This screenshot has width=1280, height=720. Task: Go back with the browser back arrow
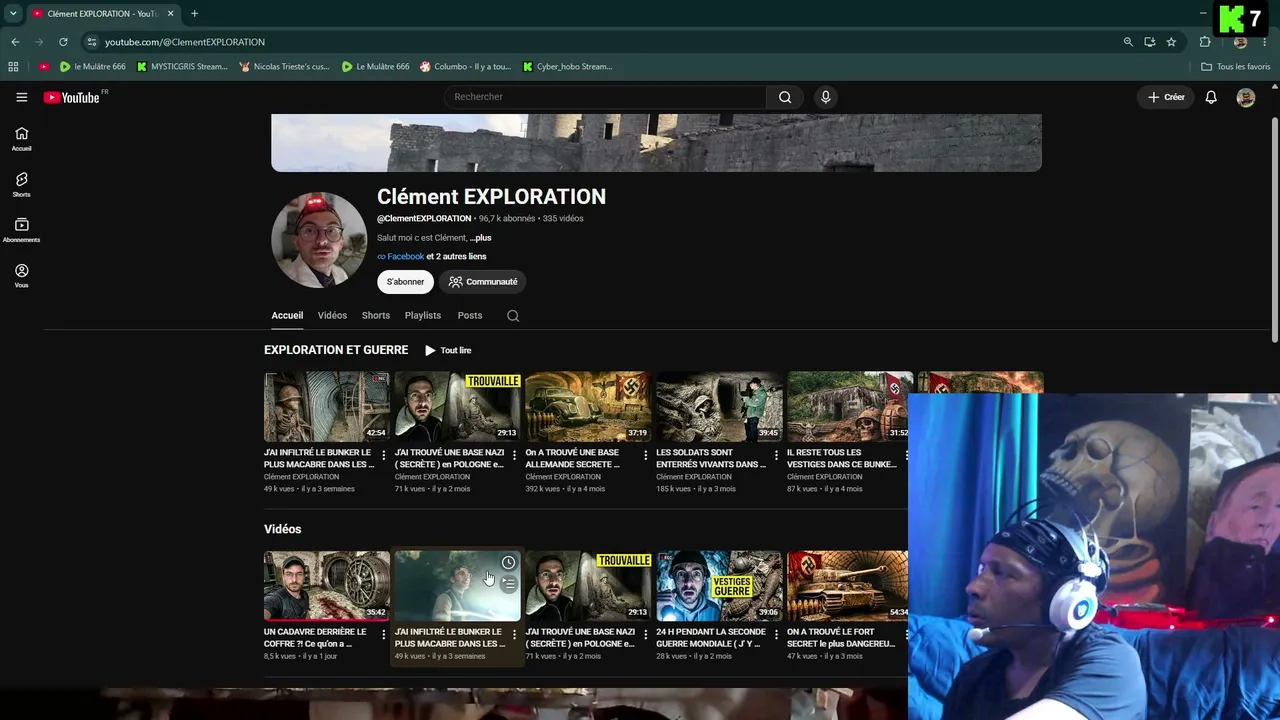pos(15,42)
